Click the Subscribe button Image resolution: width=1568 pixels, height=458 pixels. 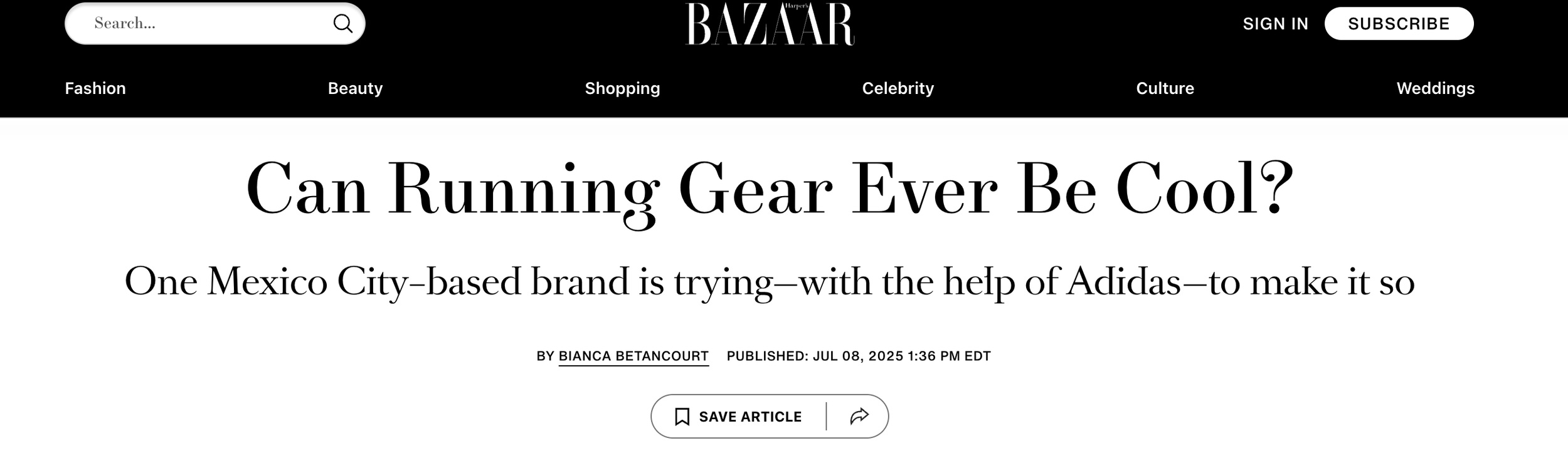click(1399, 24)
